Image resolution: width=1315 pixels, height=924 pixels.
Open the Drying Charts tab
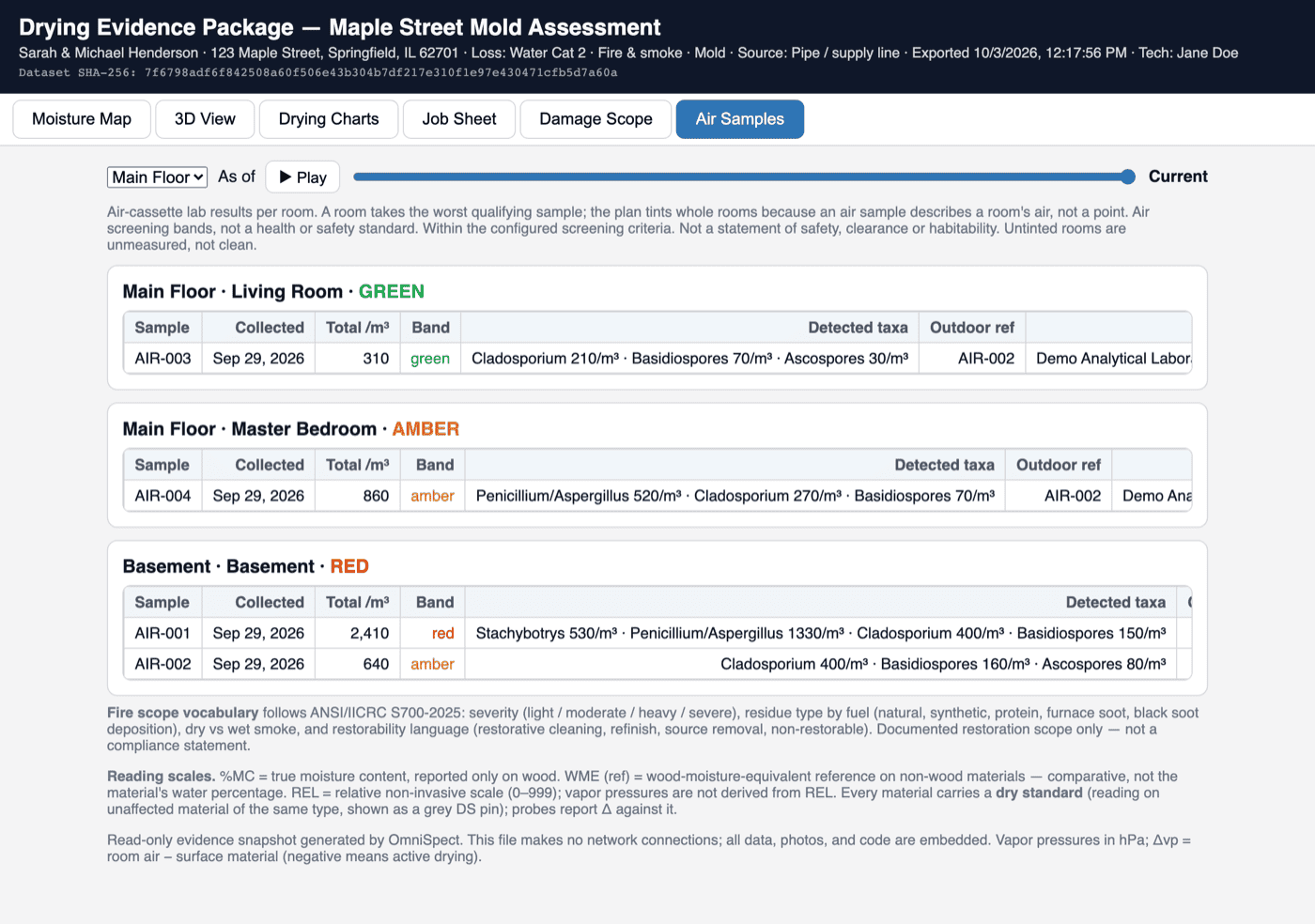point(329,119)
